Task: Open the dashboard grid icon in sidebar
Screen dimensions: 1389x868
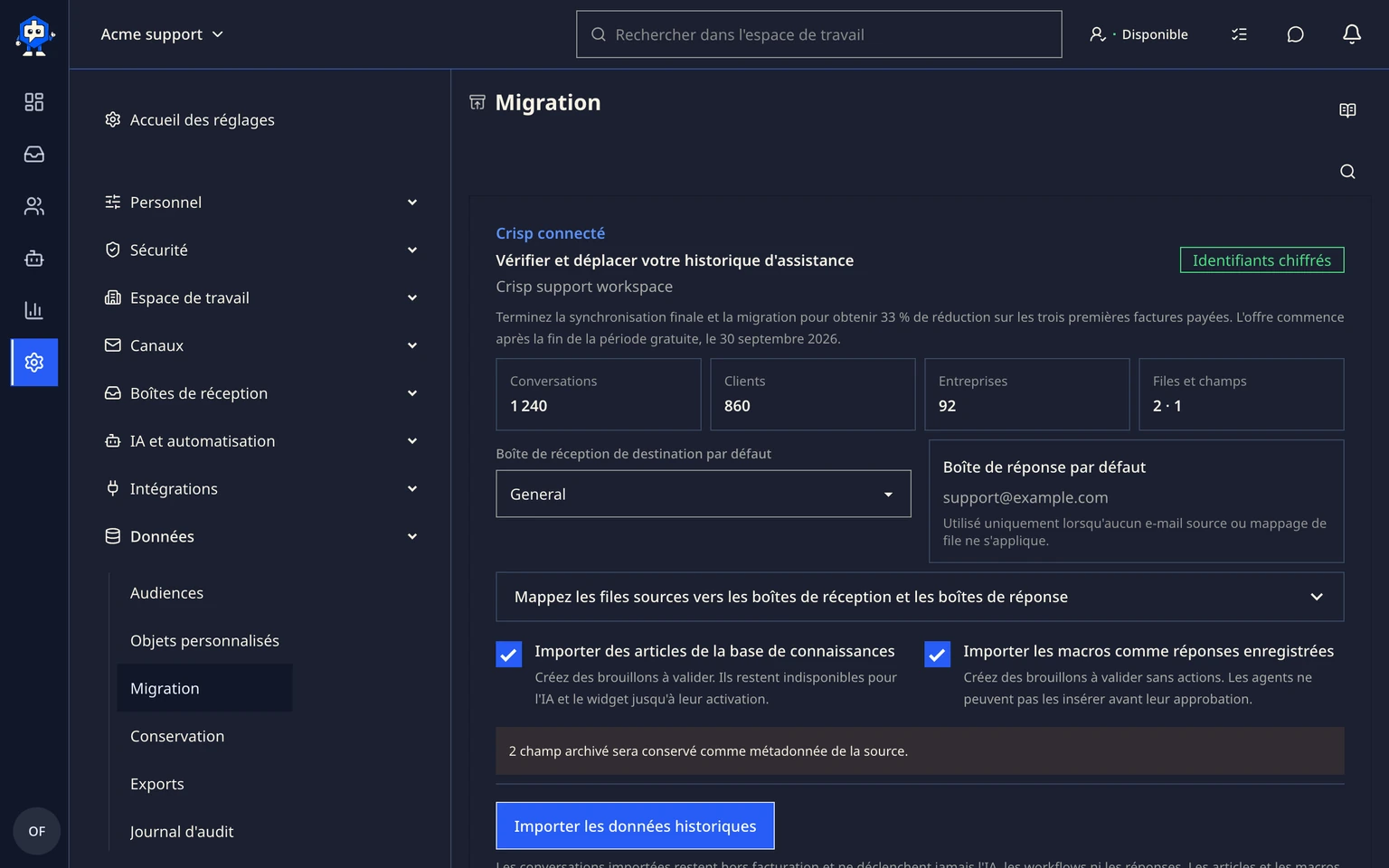Action: coord(34,102)
